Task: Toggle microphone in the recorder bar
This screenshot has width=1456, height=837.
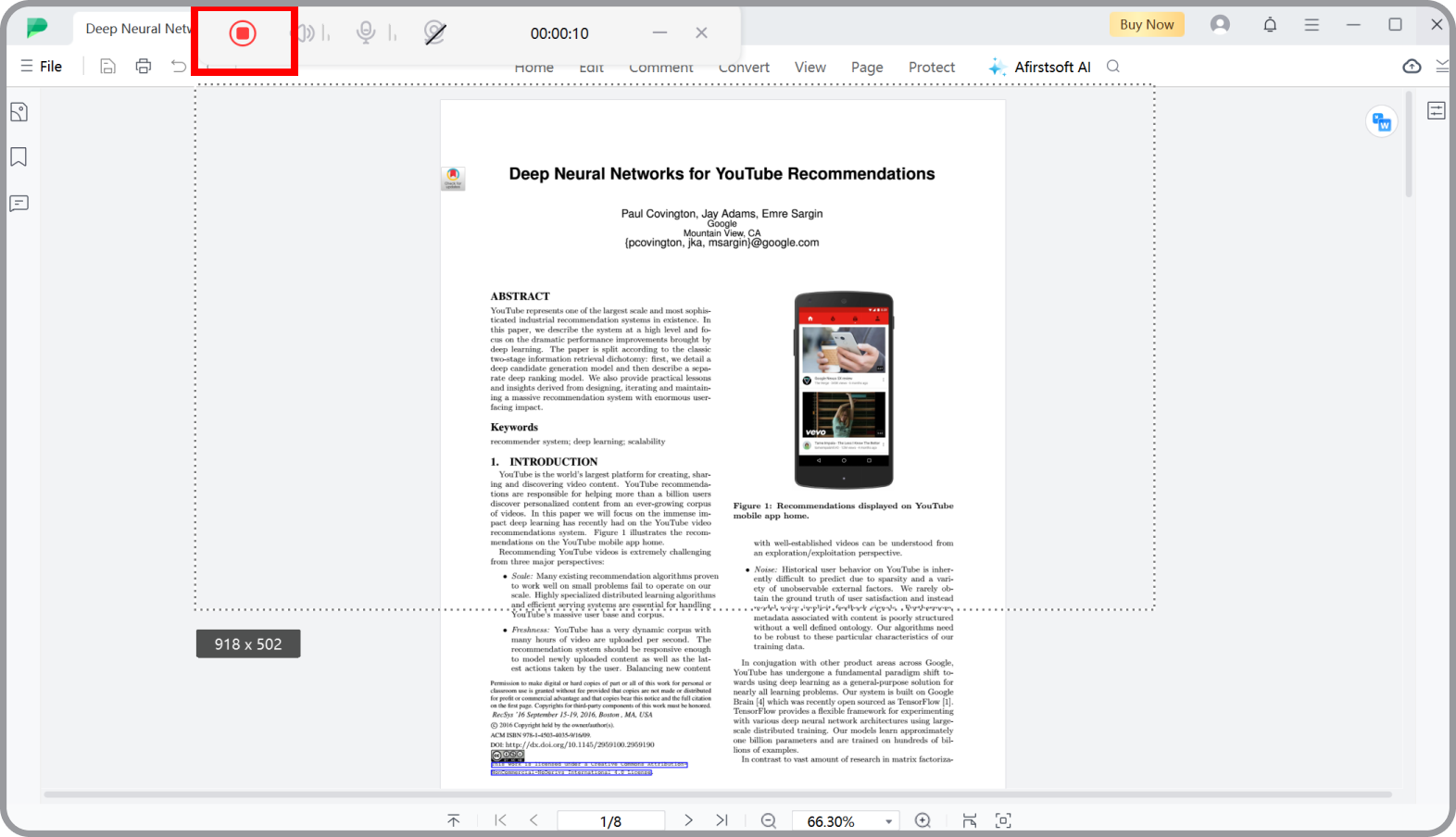Action: pos(367,33)
